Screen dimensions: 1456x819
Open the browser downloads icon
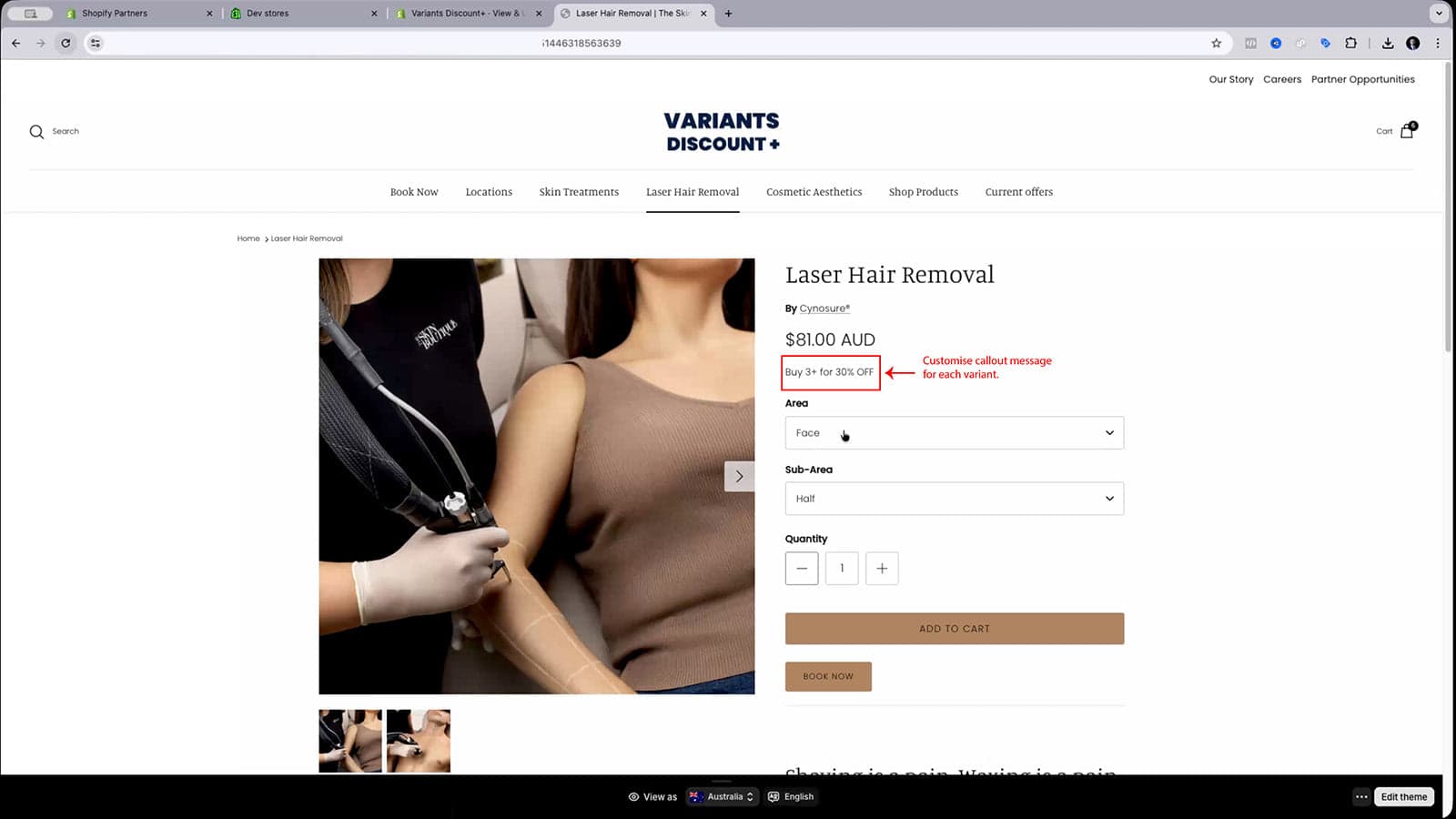(1387, 43)
